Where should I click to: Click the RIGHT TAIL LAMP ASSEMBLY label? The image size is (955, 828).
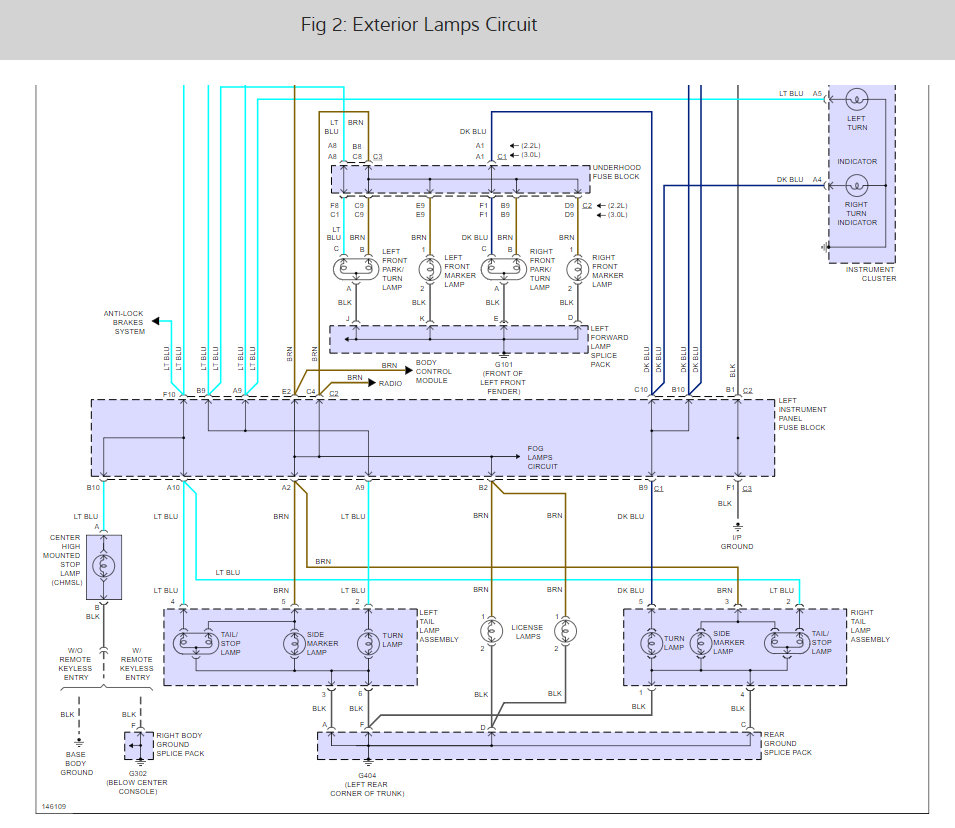(x=870, y=626)
